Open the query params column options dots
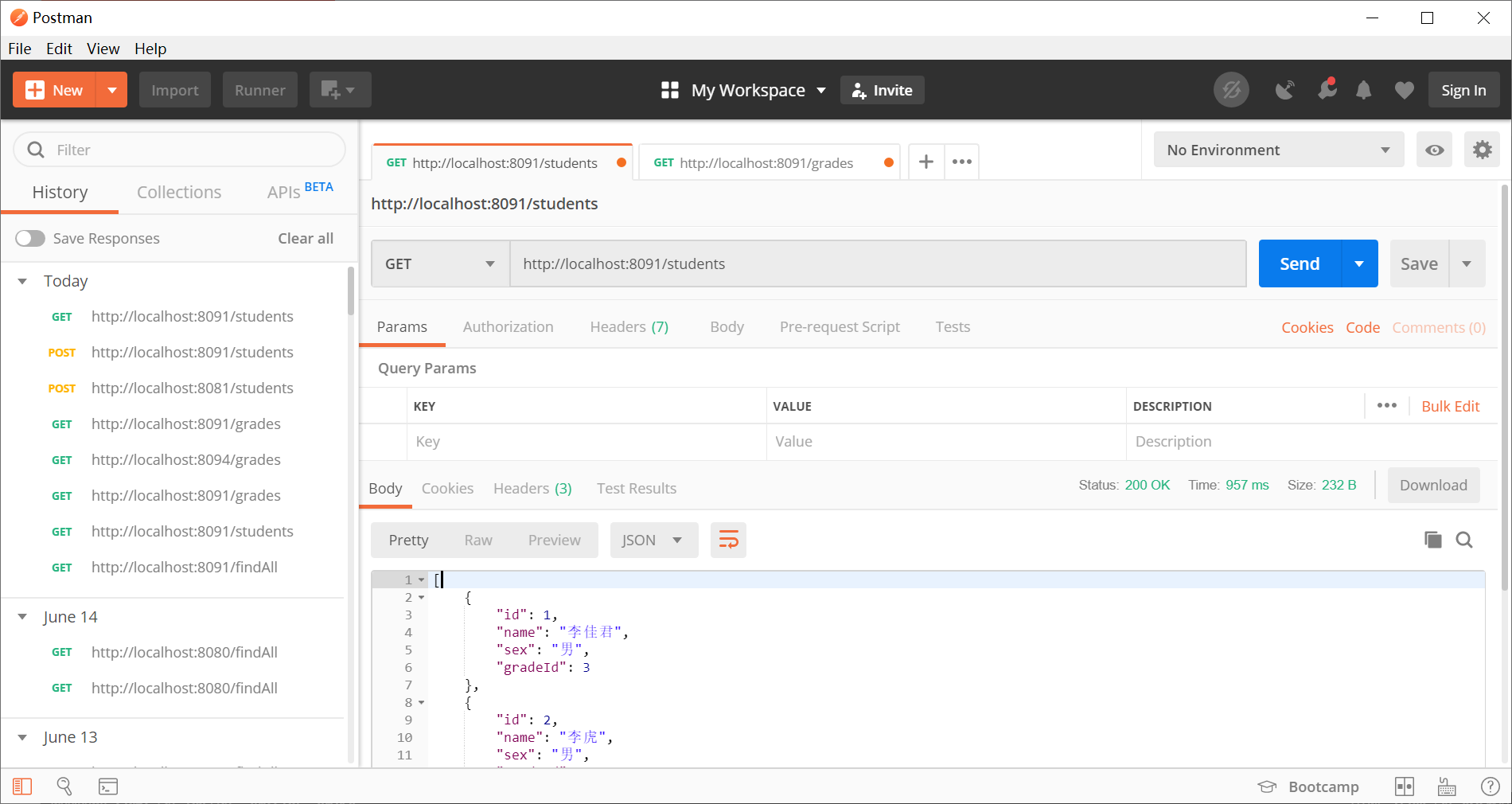 [1387, 405]
